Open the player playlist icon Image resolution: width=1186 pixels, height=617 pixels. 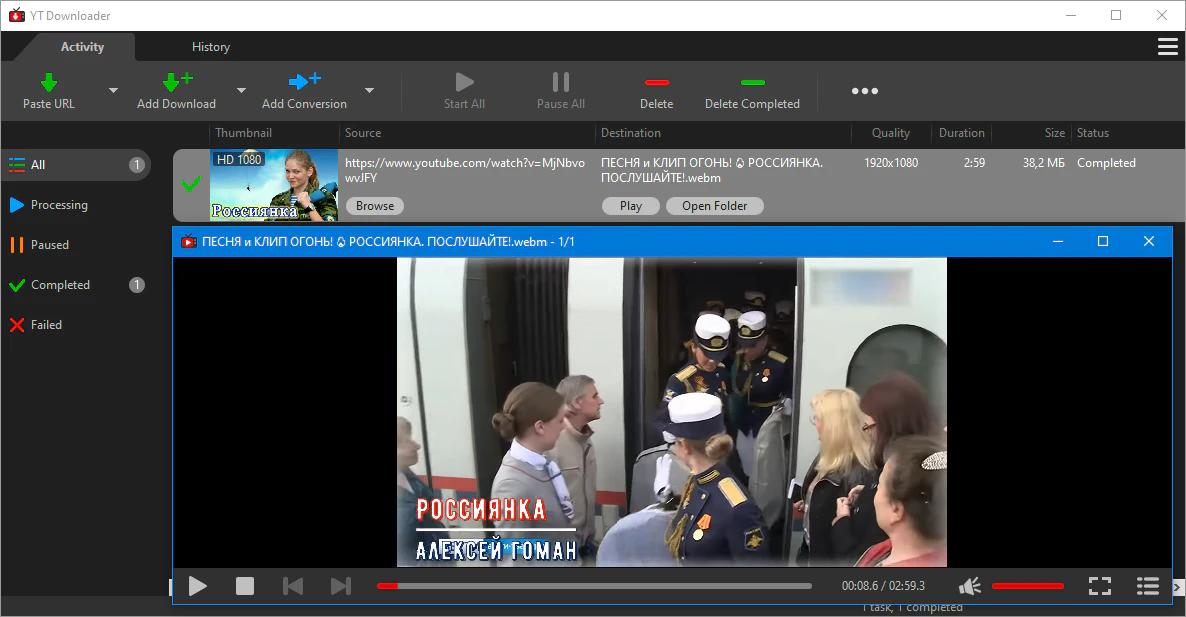tap(1148, 586)
